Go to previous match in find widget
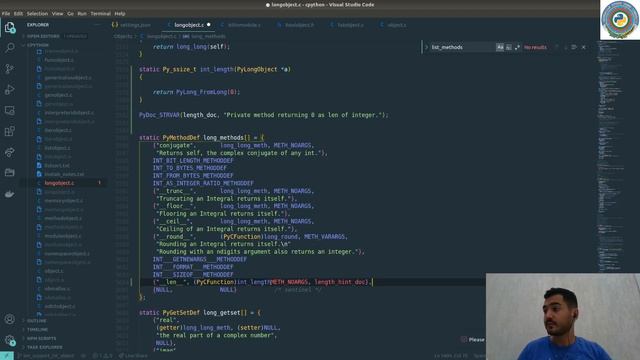 [x=556, y=47]
